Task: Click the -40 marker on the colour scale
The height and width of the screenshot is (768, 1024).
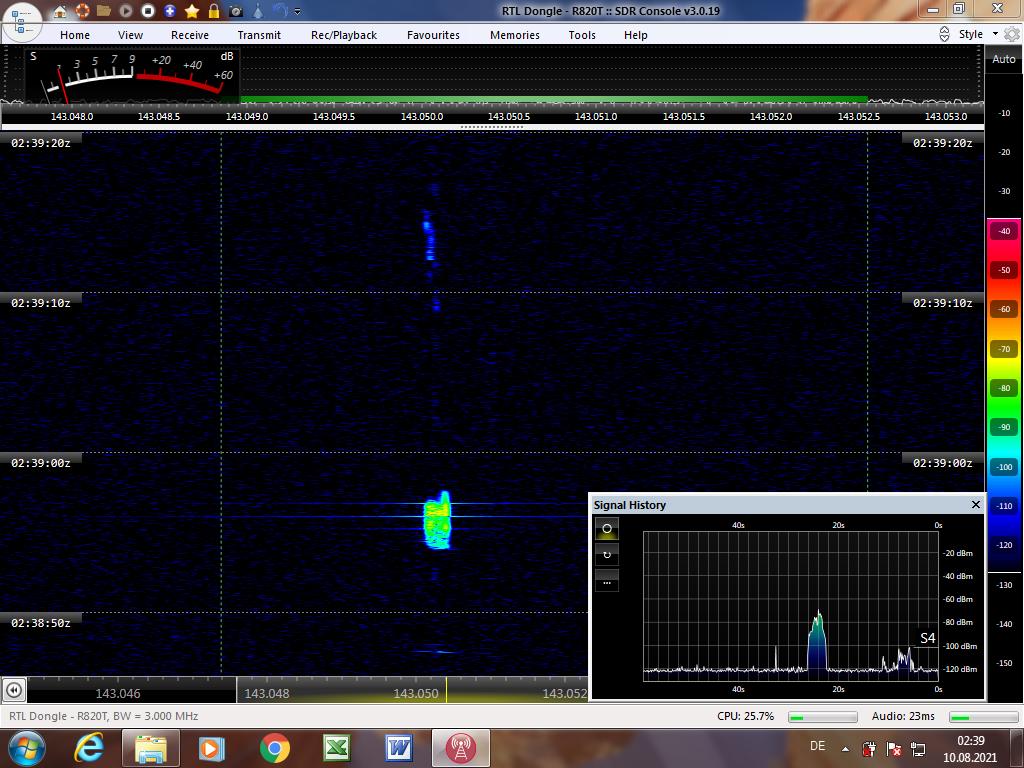Action: [1004, 231]
